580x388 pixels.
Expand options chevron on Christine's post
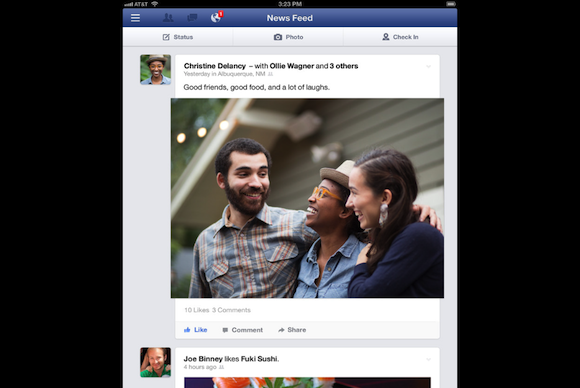point(428,67)
